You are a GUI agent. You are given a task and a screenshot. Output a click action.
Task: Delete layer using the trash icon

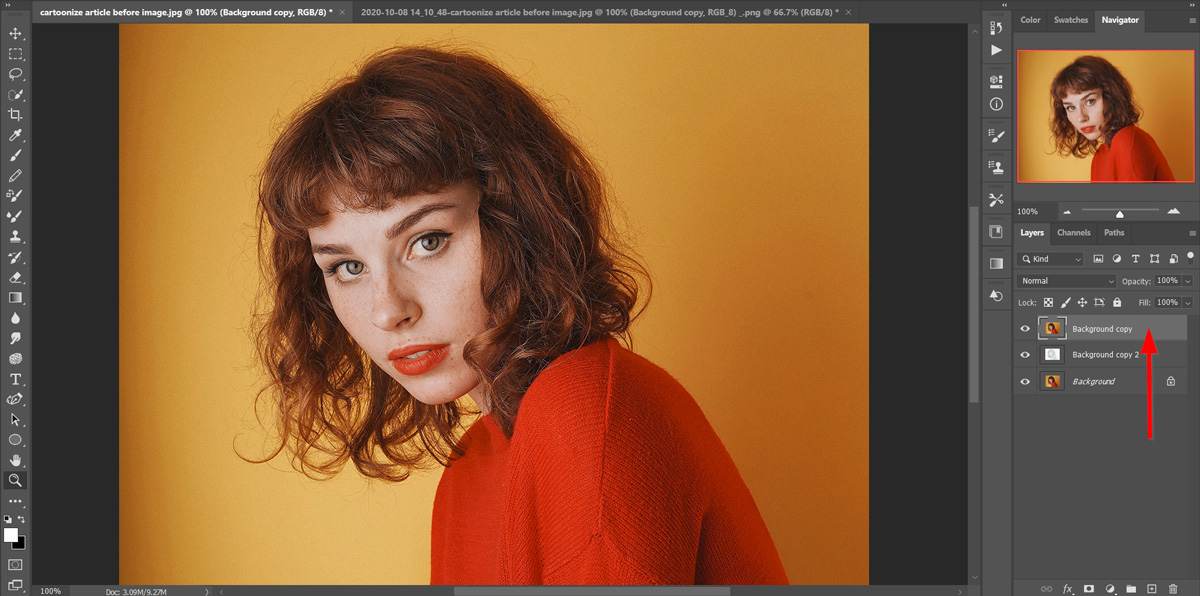coord(1173,589)
